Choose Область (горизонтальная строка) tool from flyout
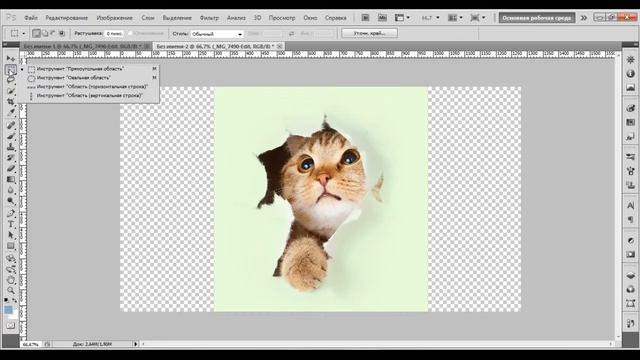Viewport: 640px width, 360px height. [92, 87]
